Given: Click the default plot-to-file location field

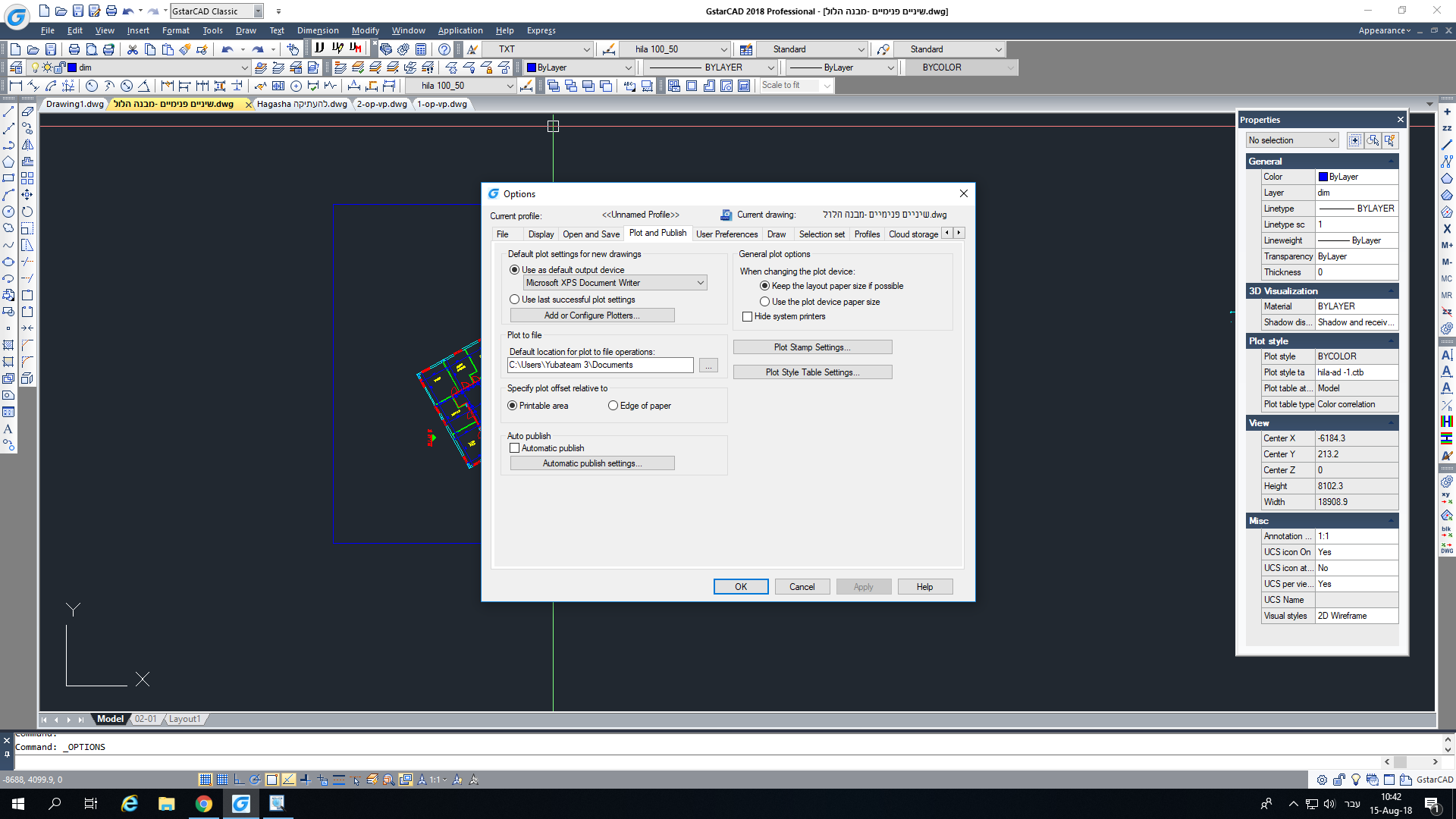Looking at the screenshot, I should (x=600, y=366).
